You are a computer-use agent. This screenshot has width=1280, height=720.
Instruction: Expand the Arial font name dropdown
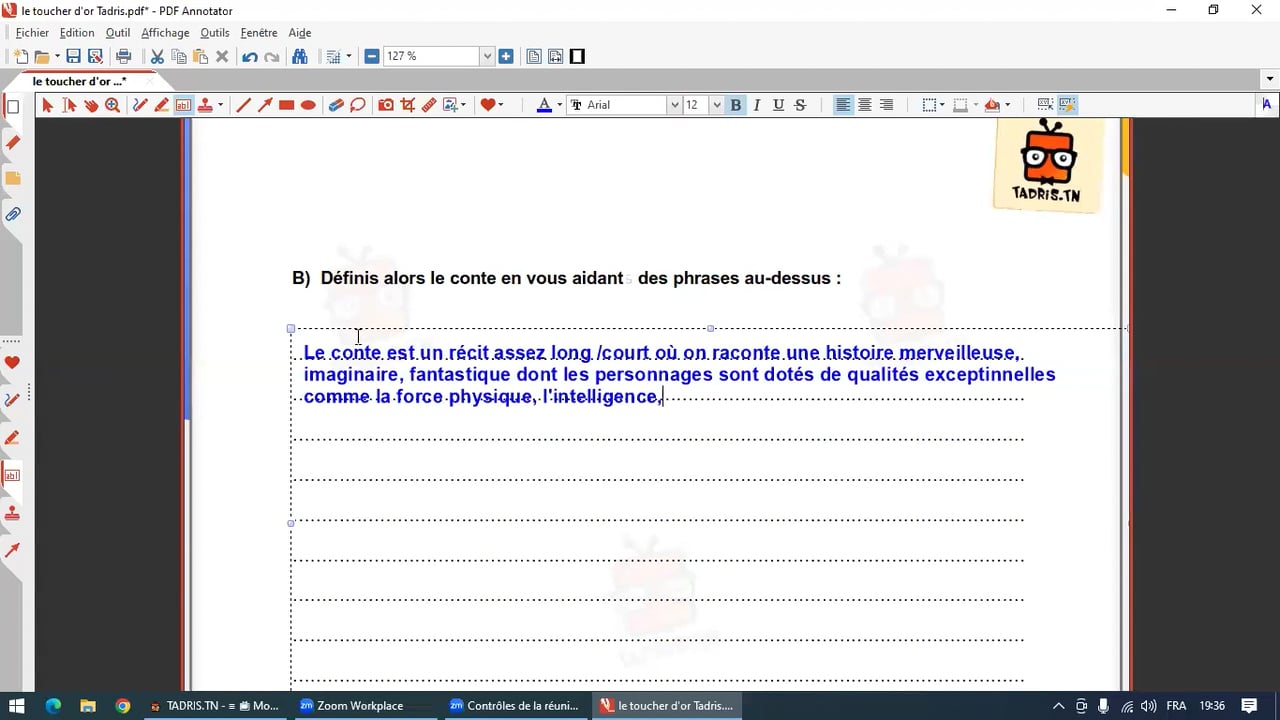click(x=674, y=105)
